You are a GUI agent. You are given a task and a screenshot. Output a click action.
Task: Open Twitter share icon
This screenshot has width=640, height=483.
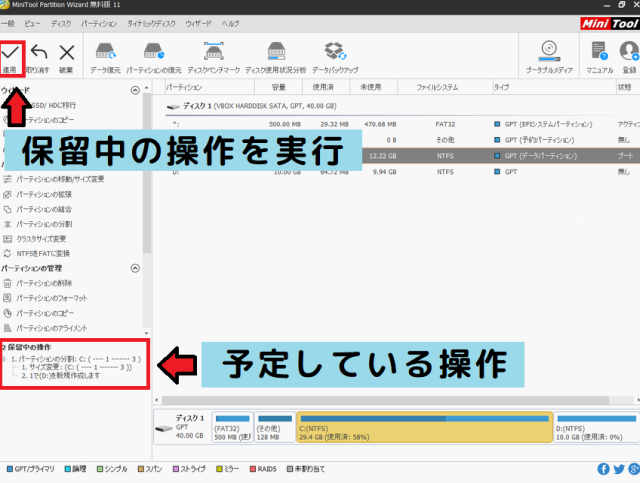pyautogui.click(x=619, y=469)
